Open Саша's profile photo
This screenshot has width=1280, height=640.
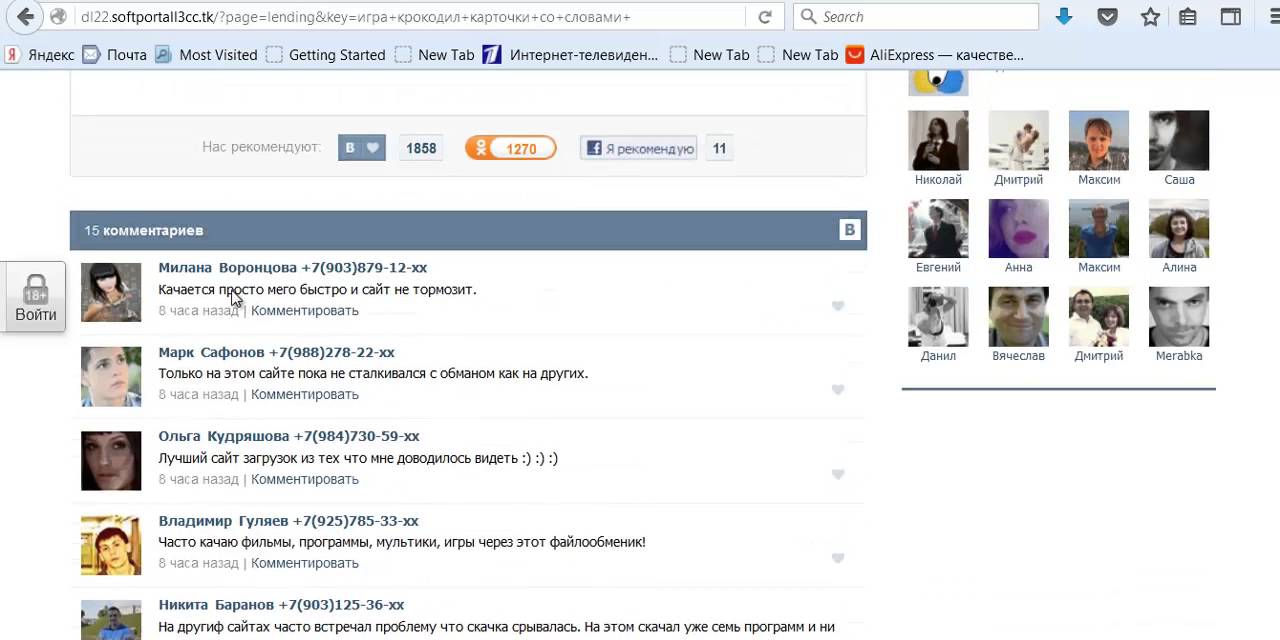point(1179,140)
